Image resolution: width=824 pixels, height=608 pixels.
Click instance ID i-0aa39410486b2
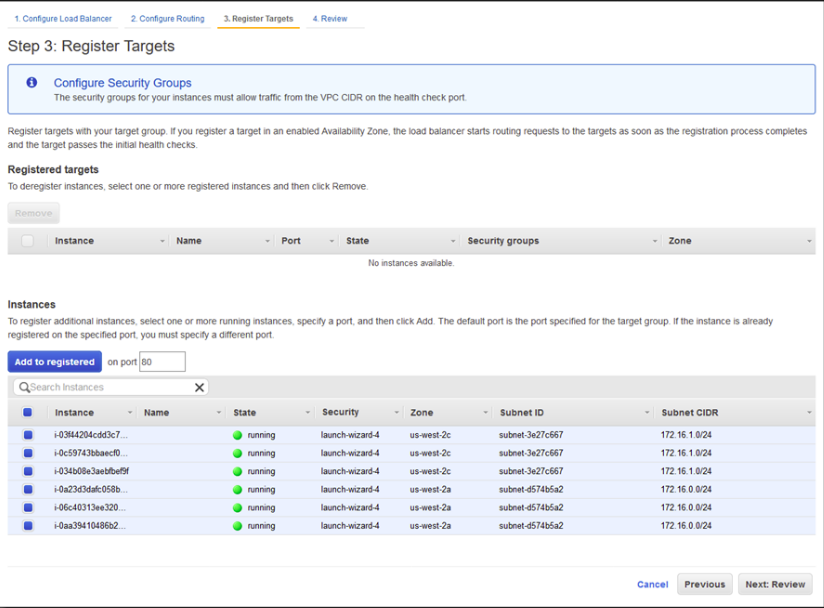point(90,526)
